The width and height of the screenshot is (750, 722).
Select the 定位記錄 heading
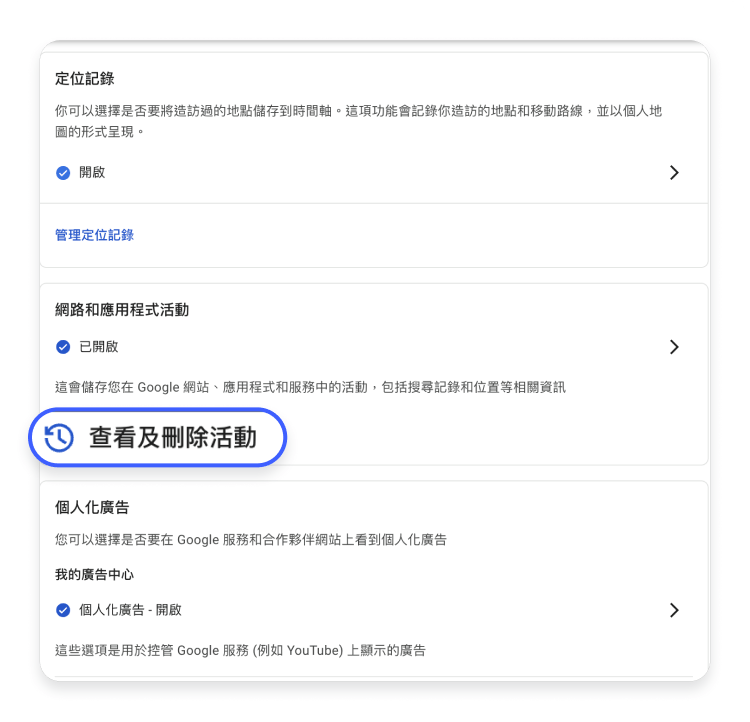(x=85, y=78)
